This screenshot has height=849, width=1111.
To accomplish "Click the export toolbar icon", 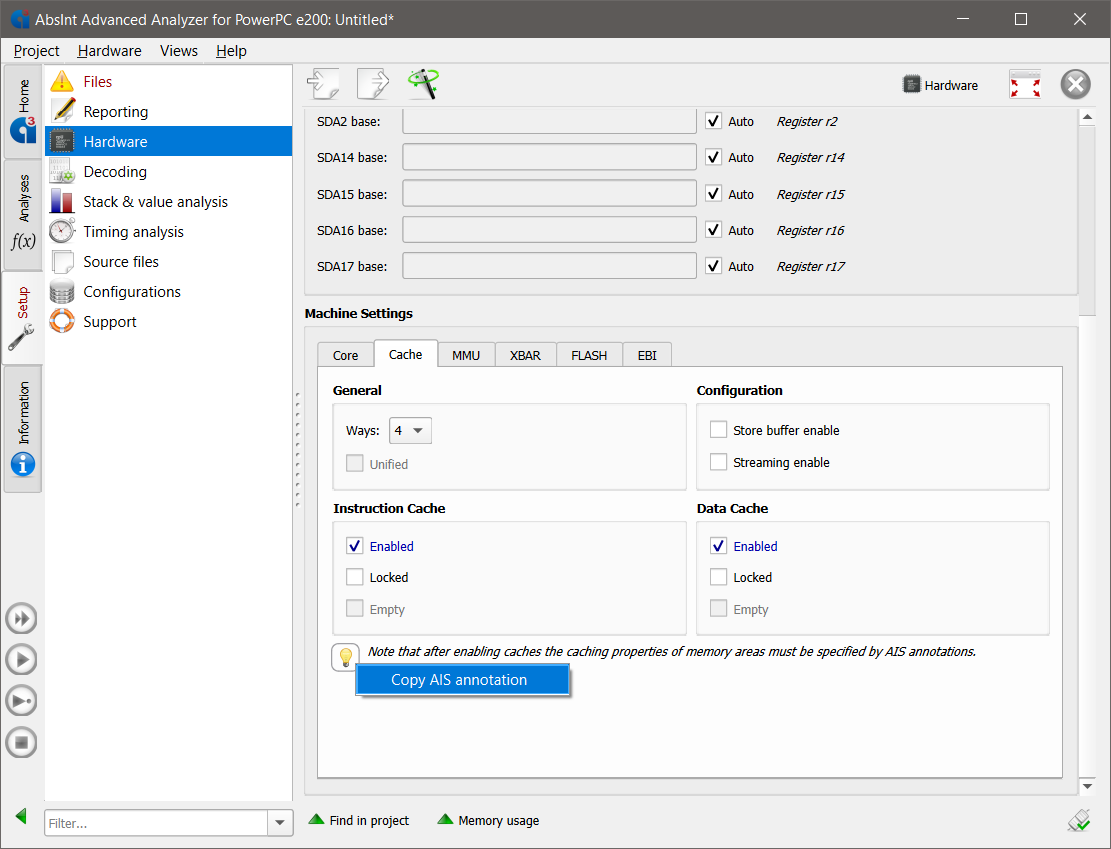I will click(373, 84).
